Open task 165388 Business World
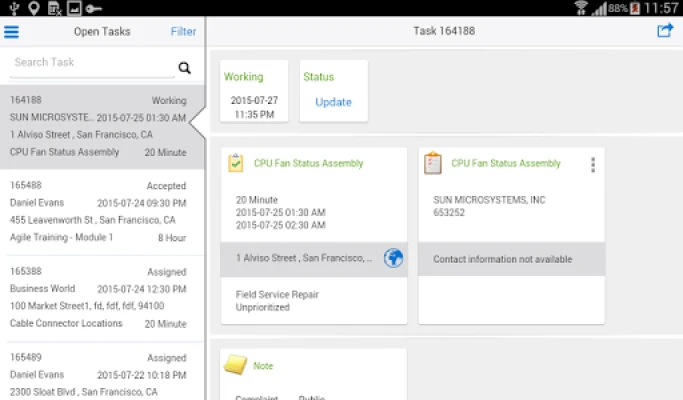Screen dimensions: 683x400 click(98, 298)
